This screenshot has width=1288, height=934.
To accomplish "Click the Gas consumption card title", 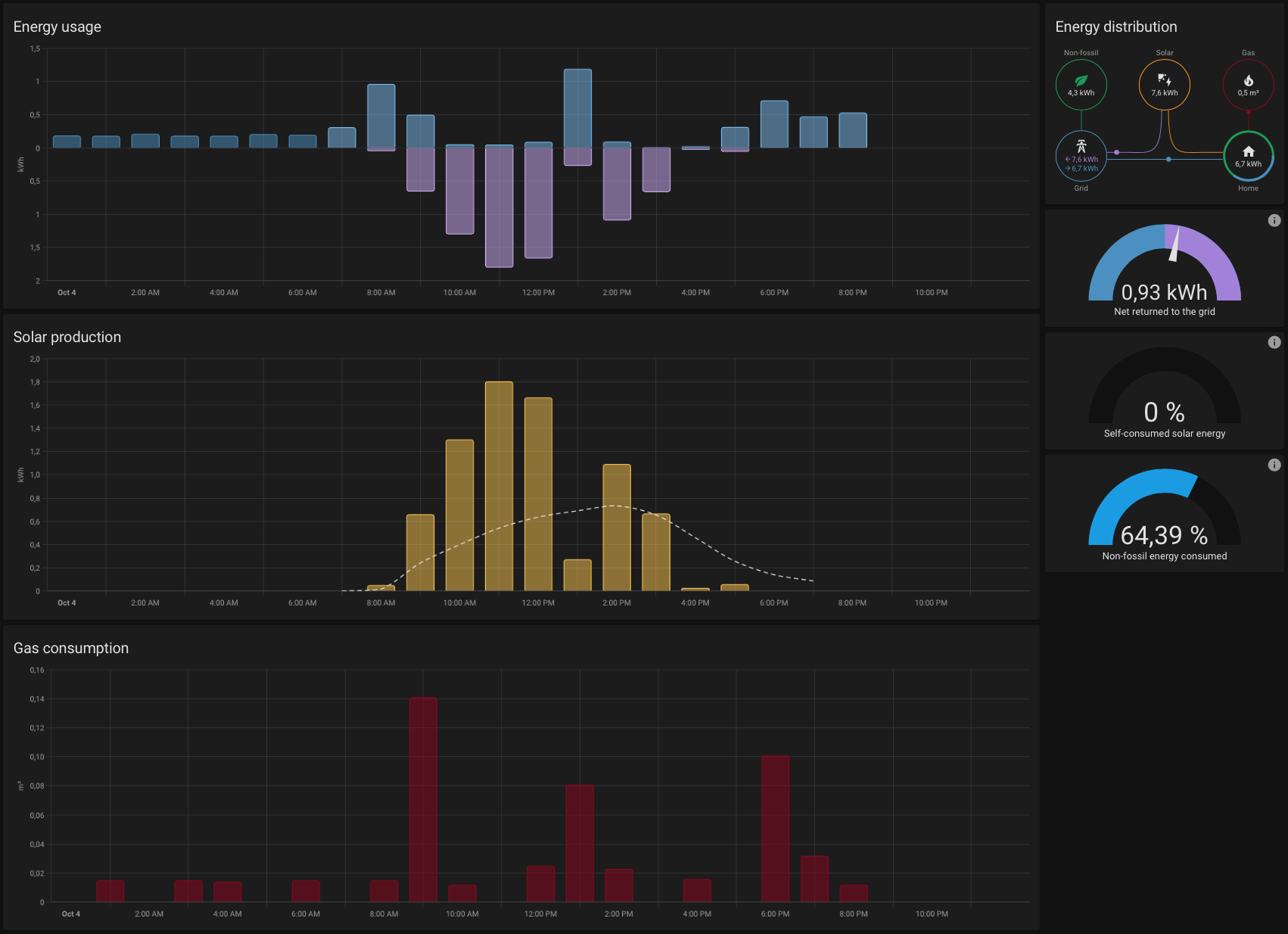I will [x=71, y=648].
